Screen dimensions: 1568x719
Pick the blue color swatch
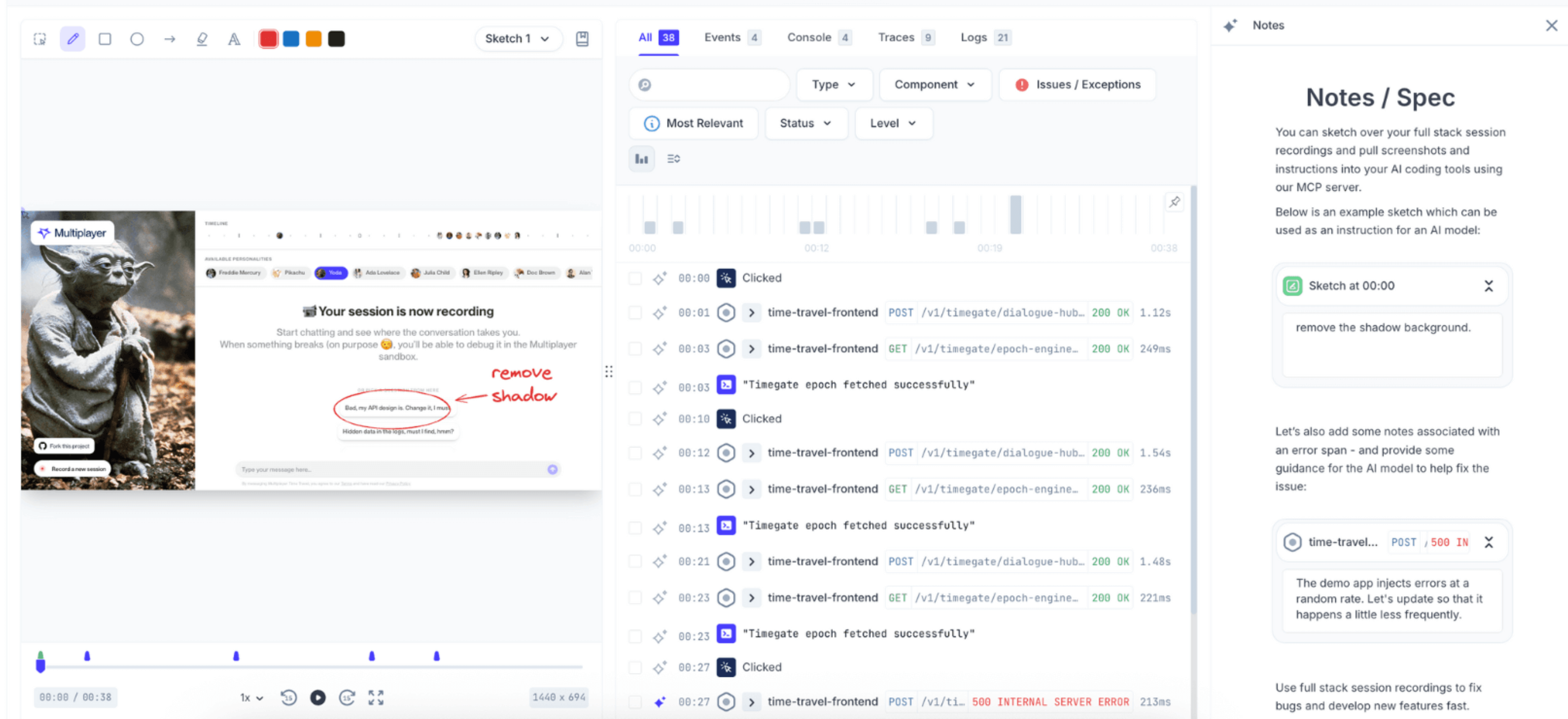pyautogui.click(x=291, y=39)
